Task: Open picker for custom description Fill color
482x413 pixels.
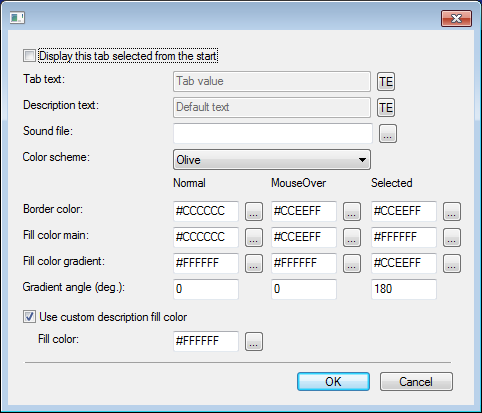Action: click(254, 341)
